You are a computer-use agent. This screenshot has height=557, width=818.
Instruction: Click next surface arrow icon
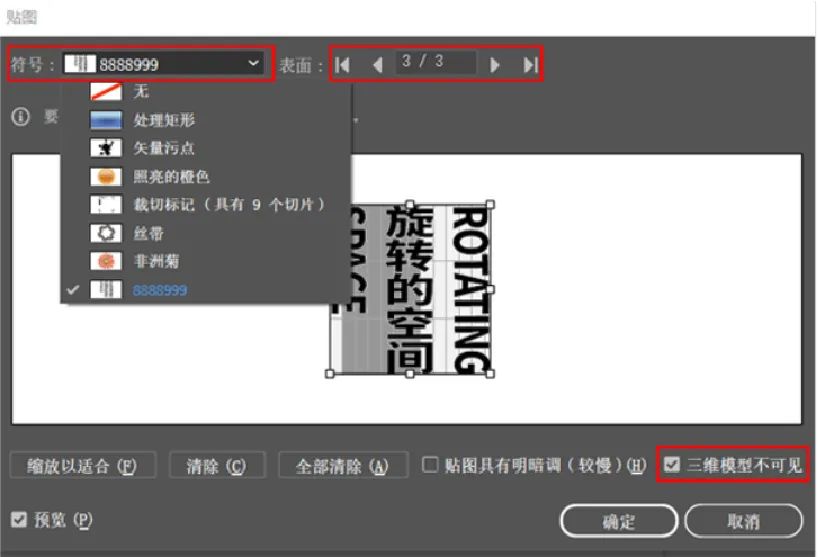pyautogui.click(x=494, y=65)
